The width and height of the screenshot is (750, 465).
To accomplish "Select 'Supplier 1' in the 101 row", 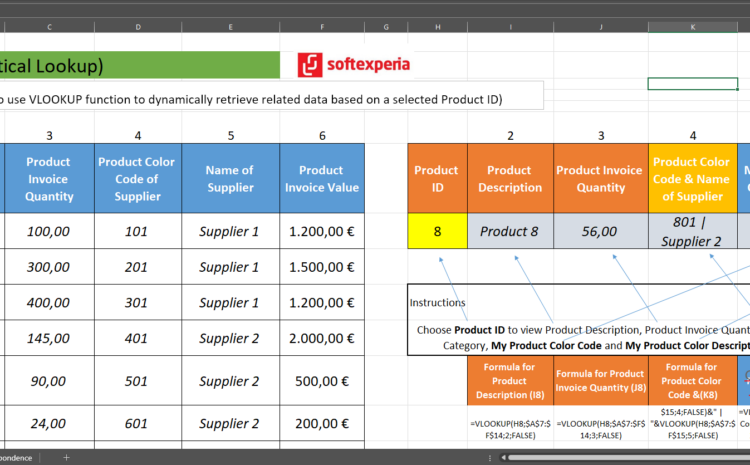I will (231, 231).
